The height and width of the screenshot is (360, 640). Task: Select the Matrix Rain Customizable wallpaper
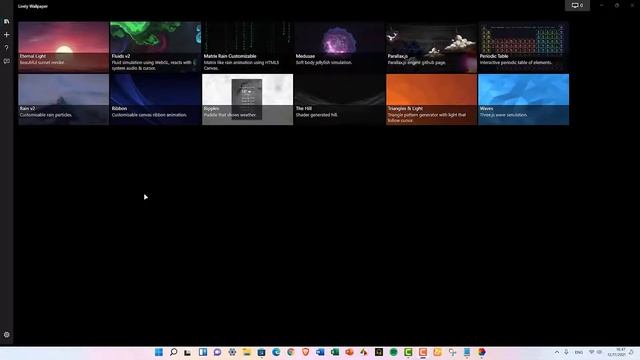pos(247,47)
